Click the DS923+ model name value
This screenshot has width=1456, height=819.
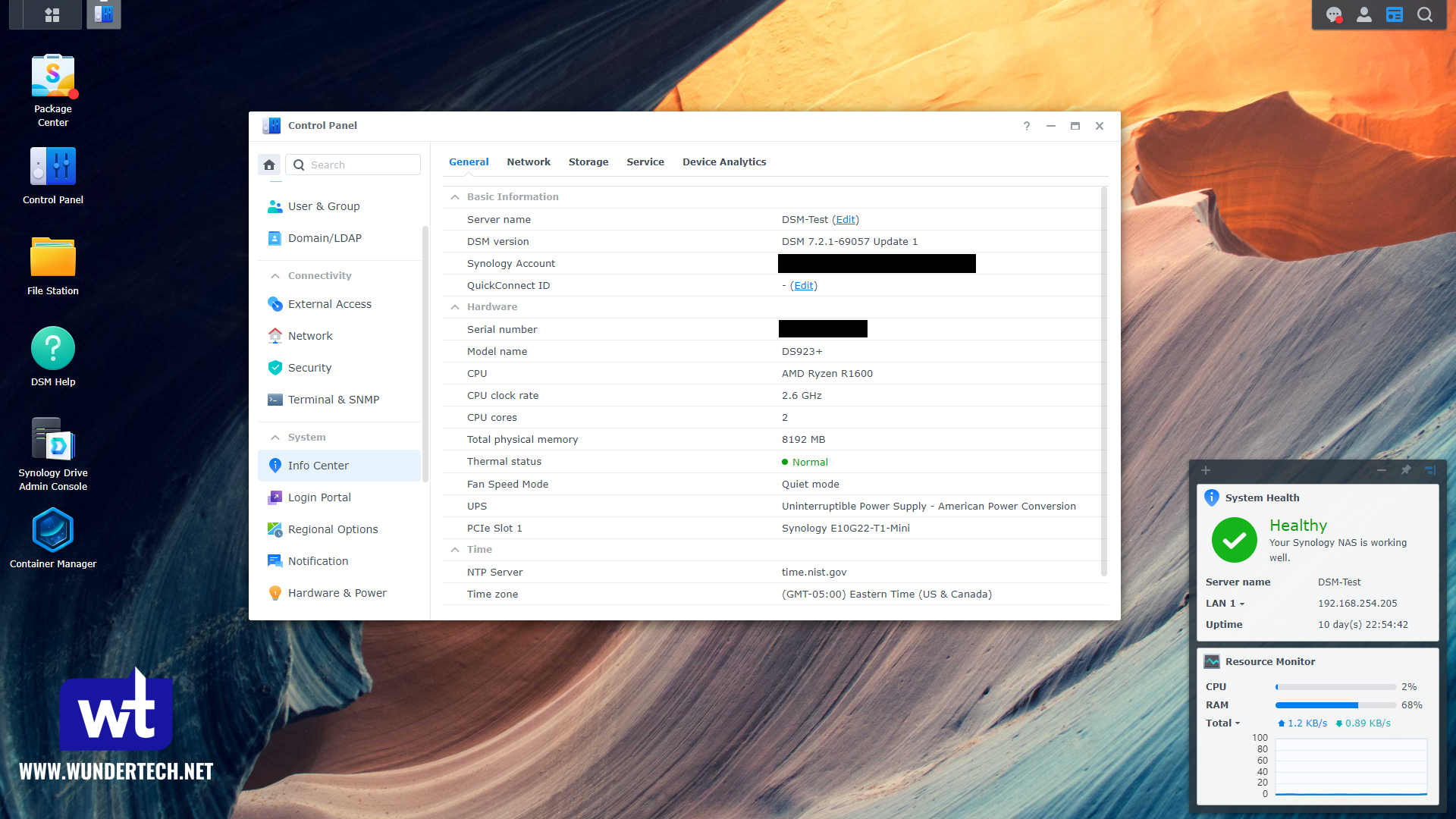[802, 352]
